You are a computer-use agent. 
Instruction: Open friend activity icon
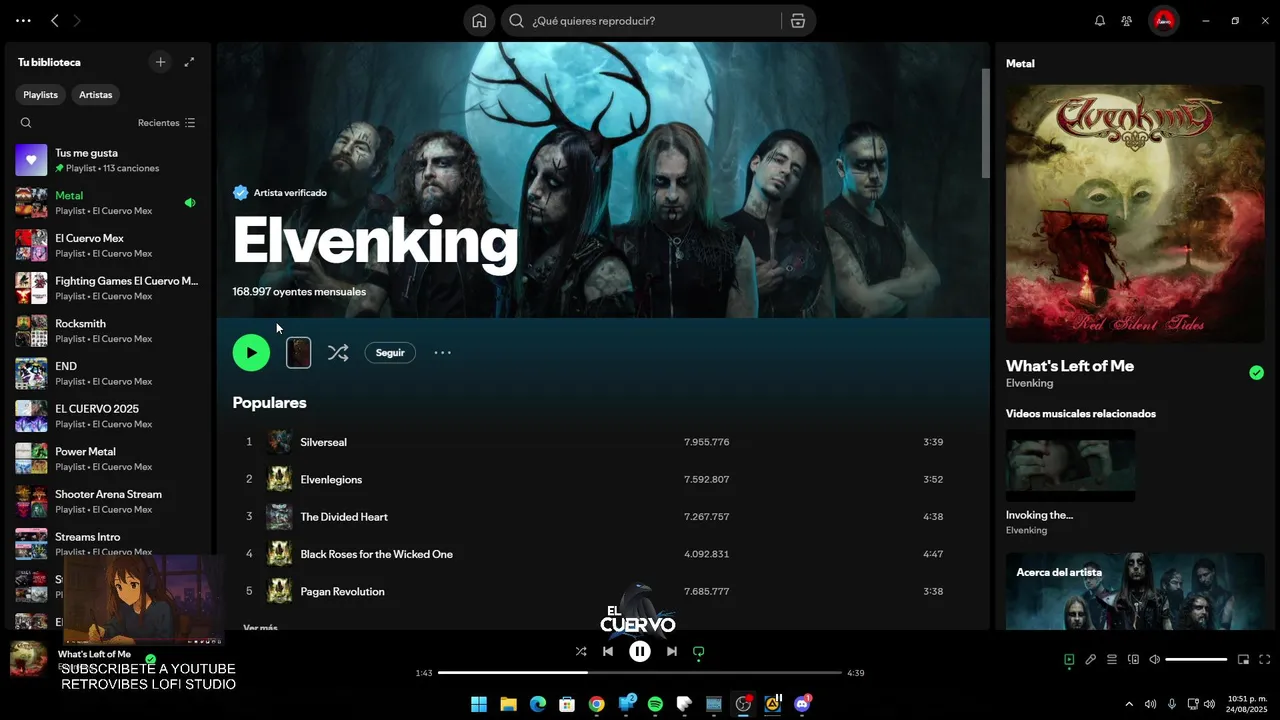coord(1127,21)
